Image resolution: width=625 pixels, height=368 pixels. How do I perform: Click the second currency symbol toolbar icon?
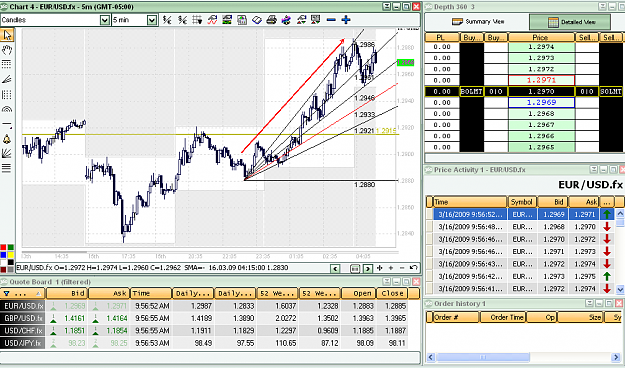(182, 20)
